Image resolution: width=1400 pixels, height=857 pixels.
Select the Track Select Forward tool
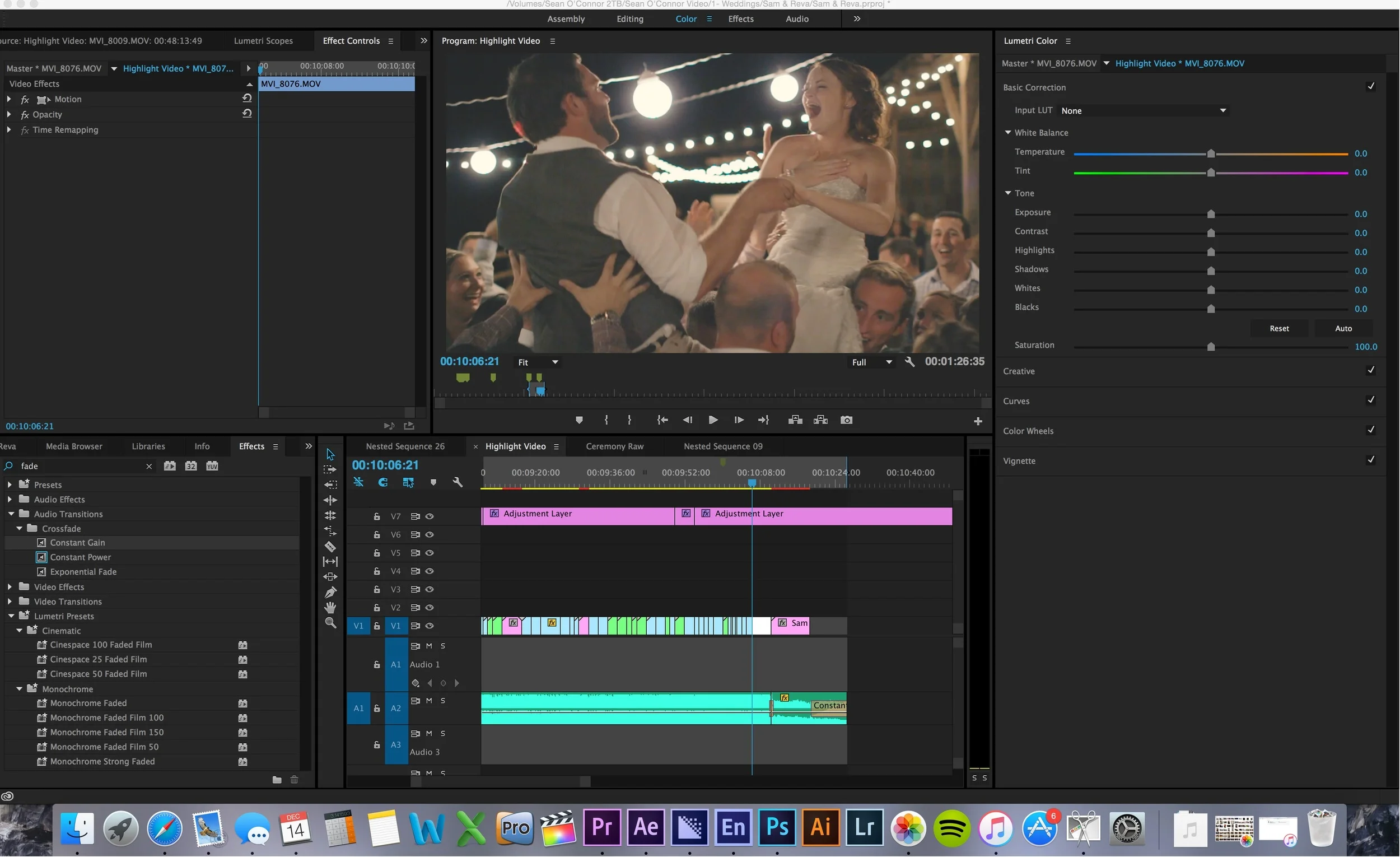coord(330,469)
